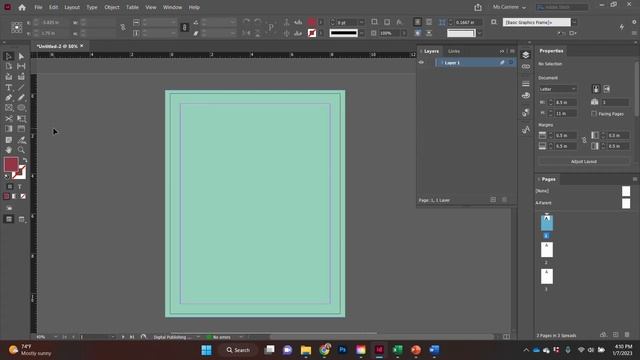Screen dimensions: 640x360
Task: Select page 2 thumbnail in Pages panel
Action: 547,250
